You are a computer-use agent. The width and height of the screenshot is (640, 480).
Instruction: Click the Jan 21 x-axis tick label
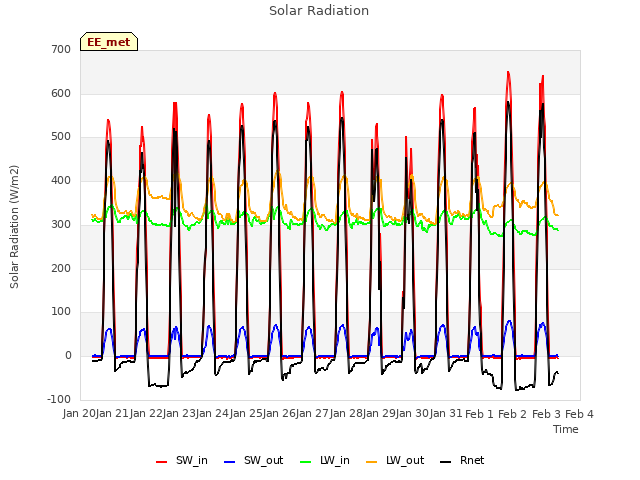[112, 414]
